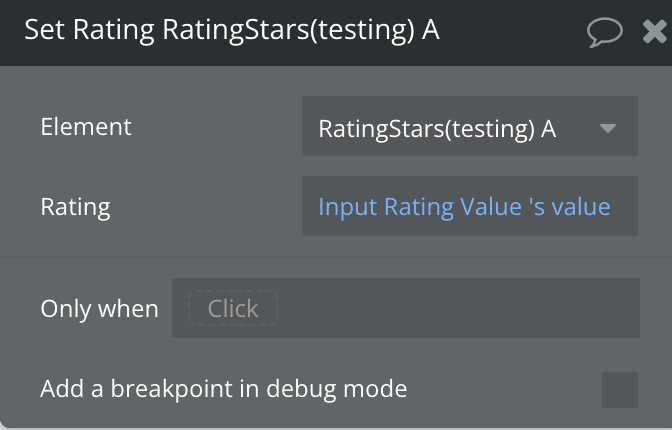Click 'Add a breakpoint in debug mode' label
Screen dimensions: 672x430
coord(223,389)
